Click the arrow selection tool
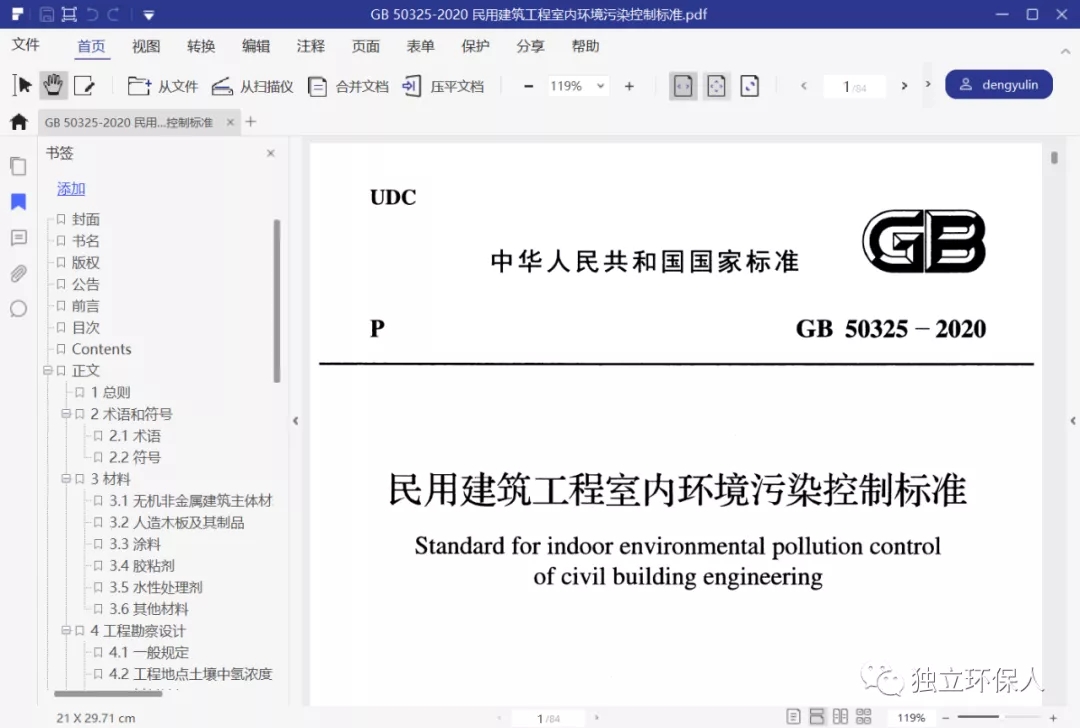 pos(22,86)
